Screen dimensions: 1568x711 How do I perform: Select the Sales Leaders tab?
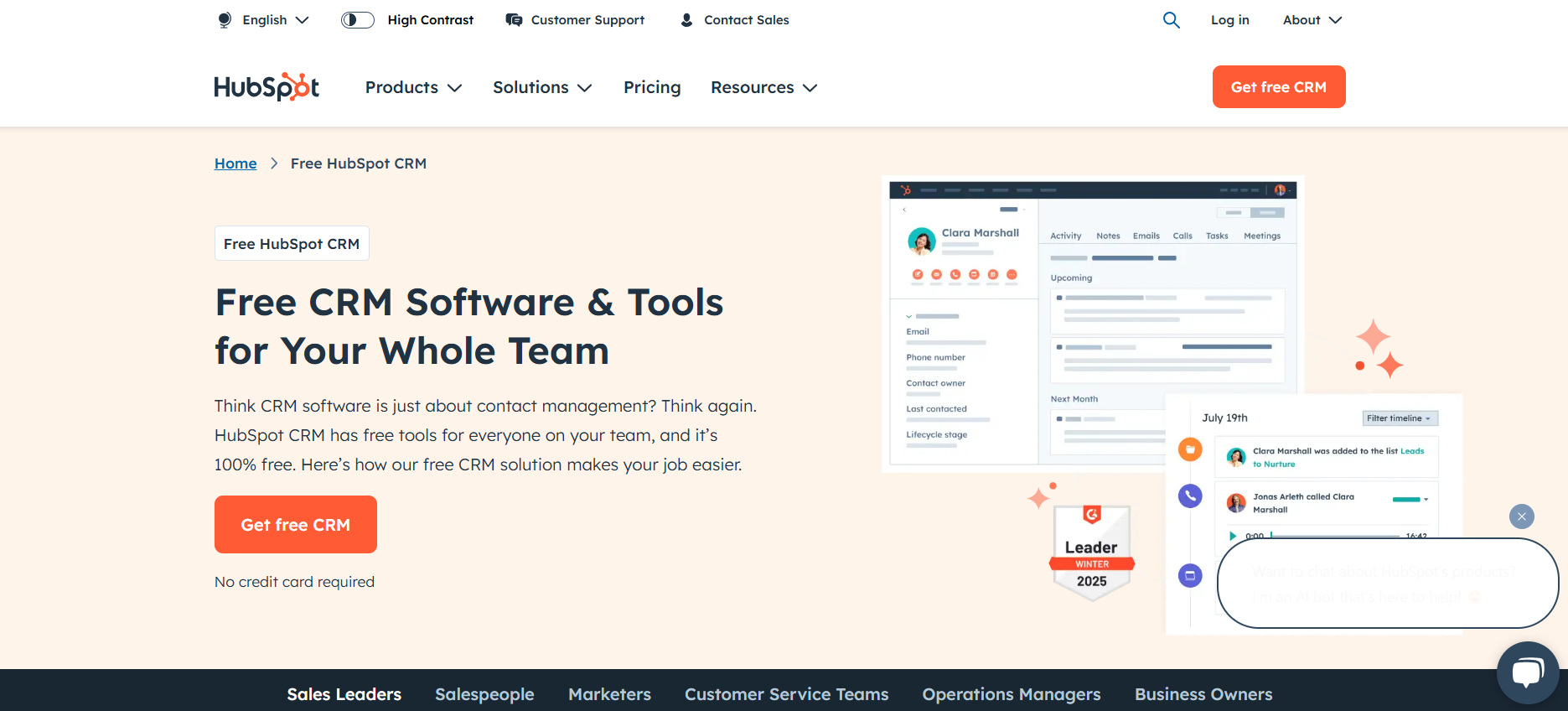pyautogui.click(x=344, y=694)
